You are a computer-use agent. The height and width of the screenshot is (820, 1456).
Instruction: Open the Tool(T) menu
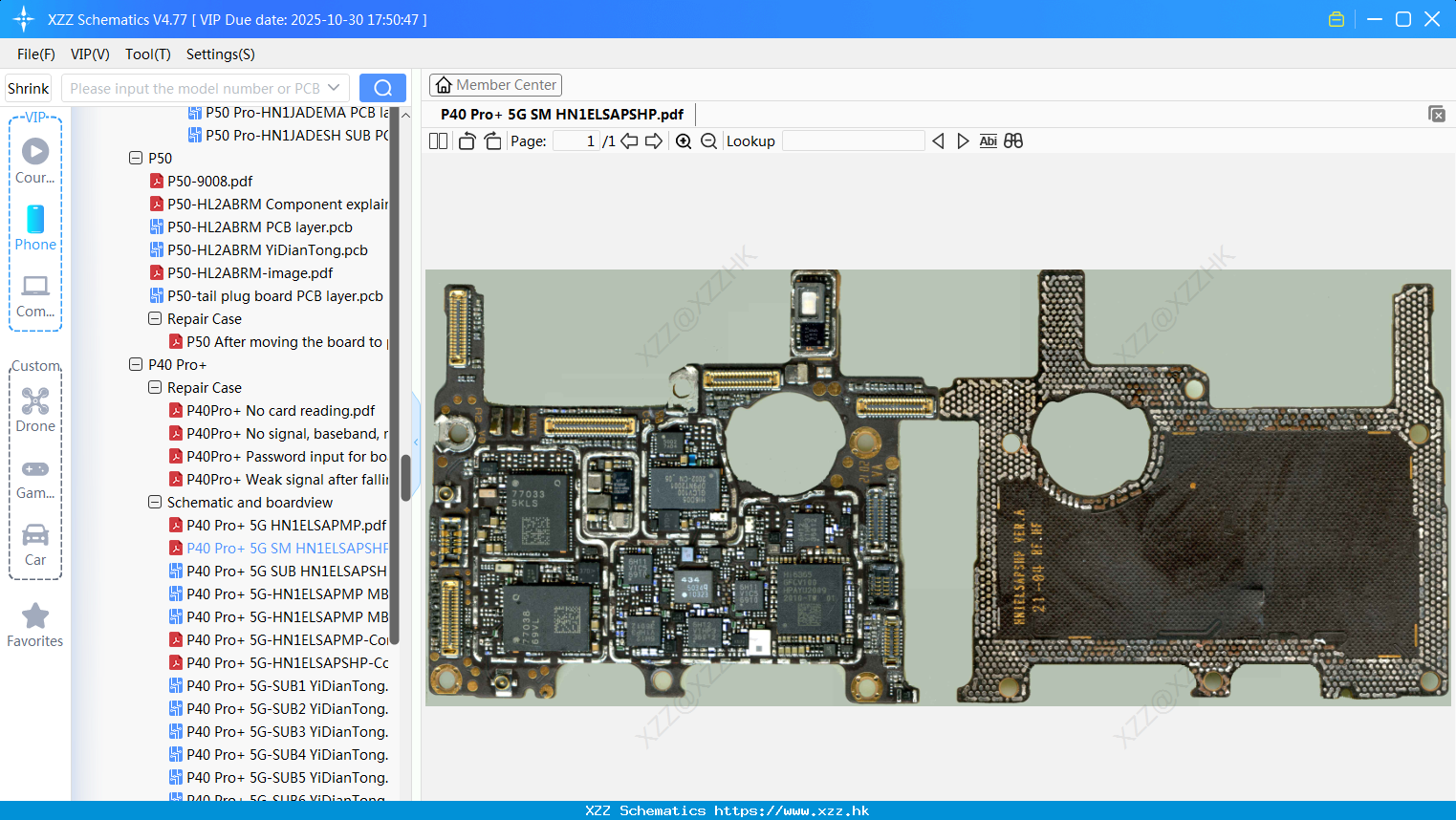148,54
